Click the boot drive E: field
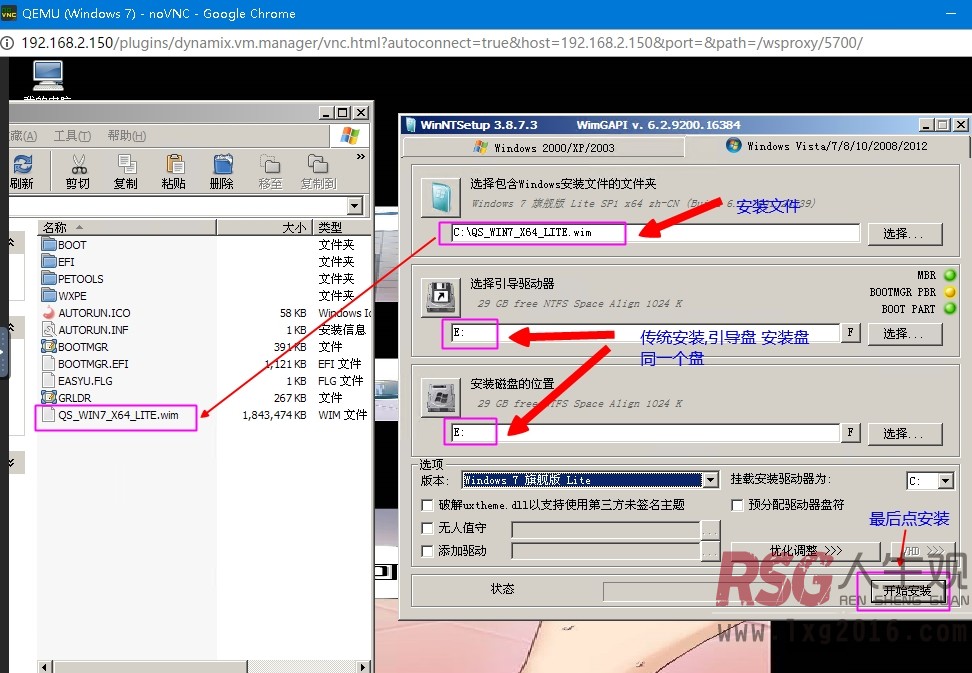This screenshot has width=972, height=673. pyautogui.click(x=644, y=333)
